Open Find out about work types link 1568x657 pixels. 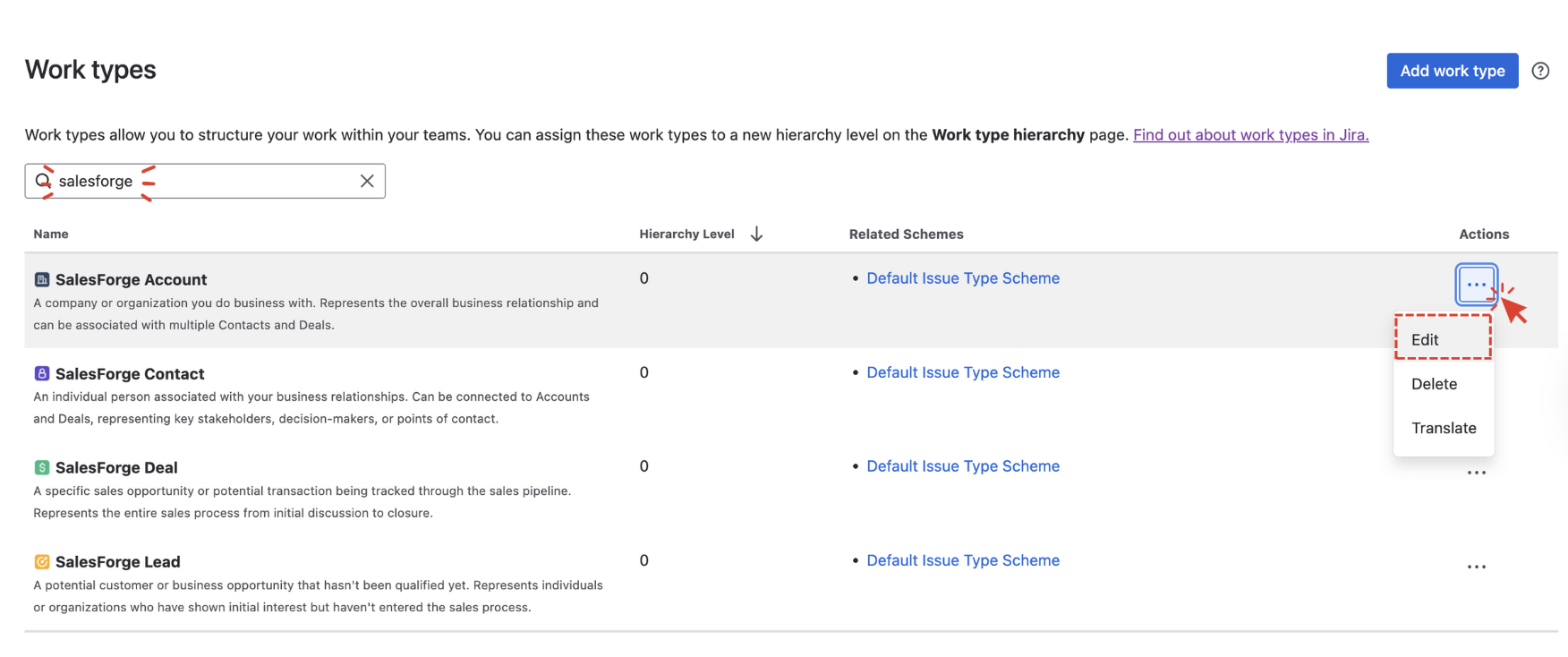1250,135
